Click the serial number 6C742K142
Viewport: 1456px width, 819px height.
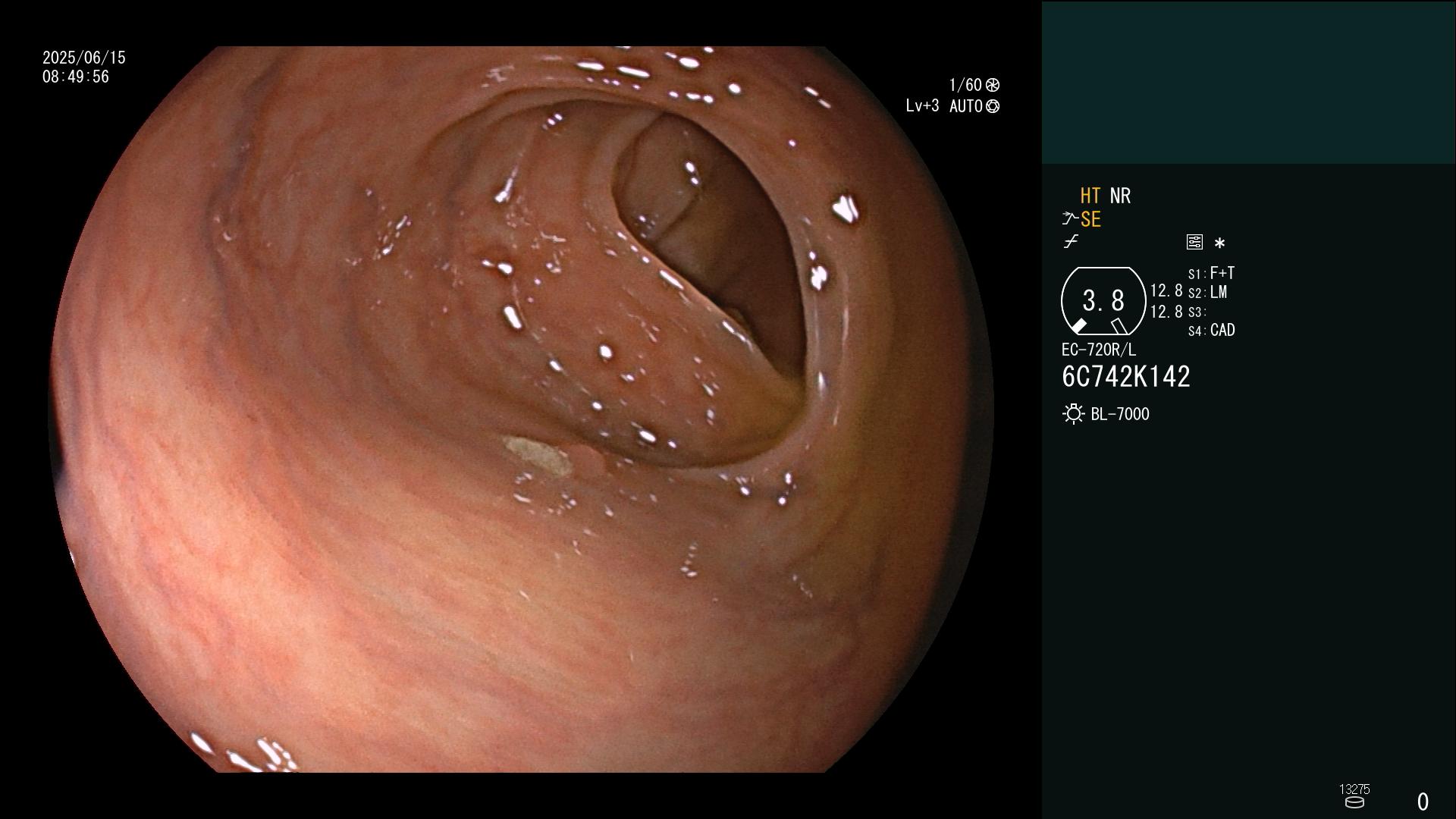(1126, 377)
